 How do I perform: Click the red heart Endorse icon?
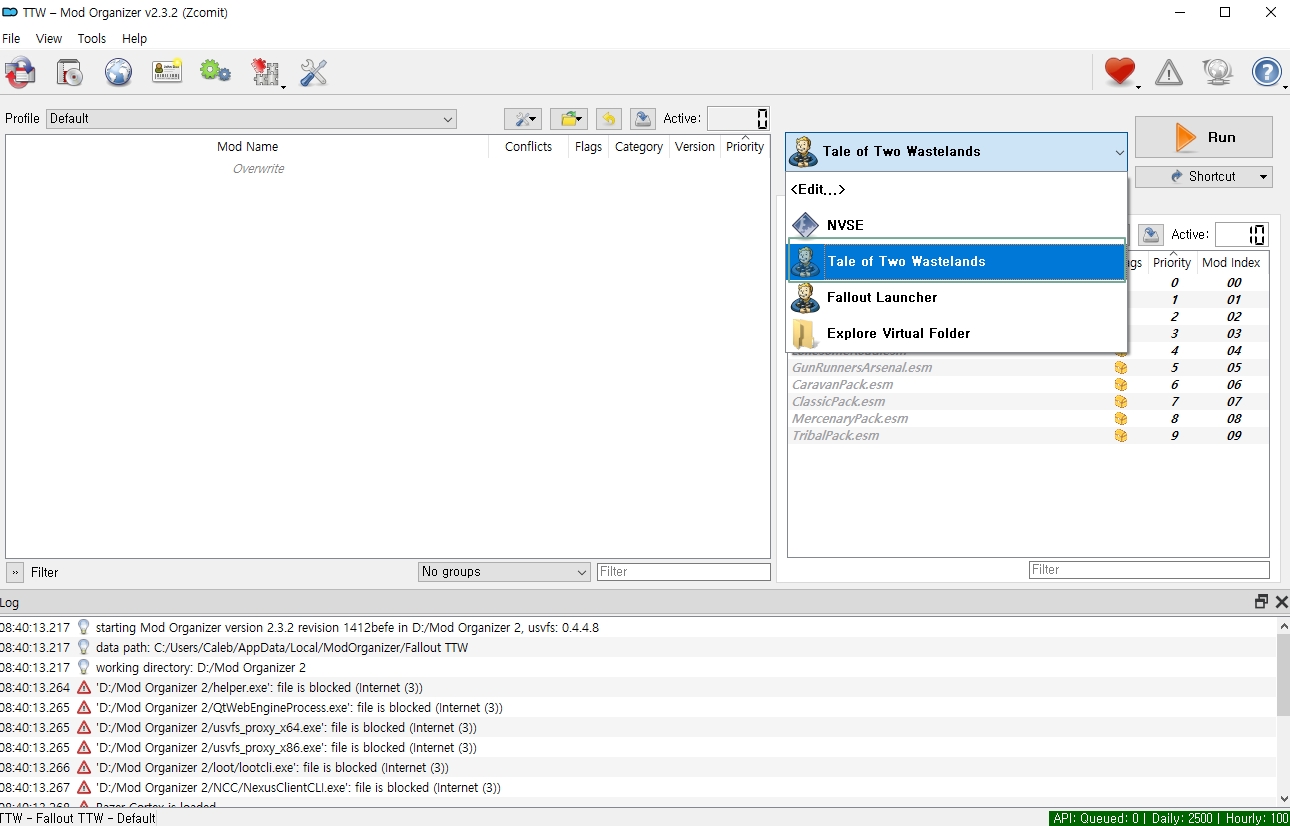tap(1120, 72)
